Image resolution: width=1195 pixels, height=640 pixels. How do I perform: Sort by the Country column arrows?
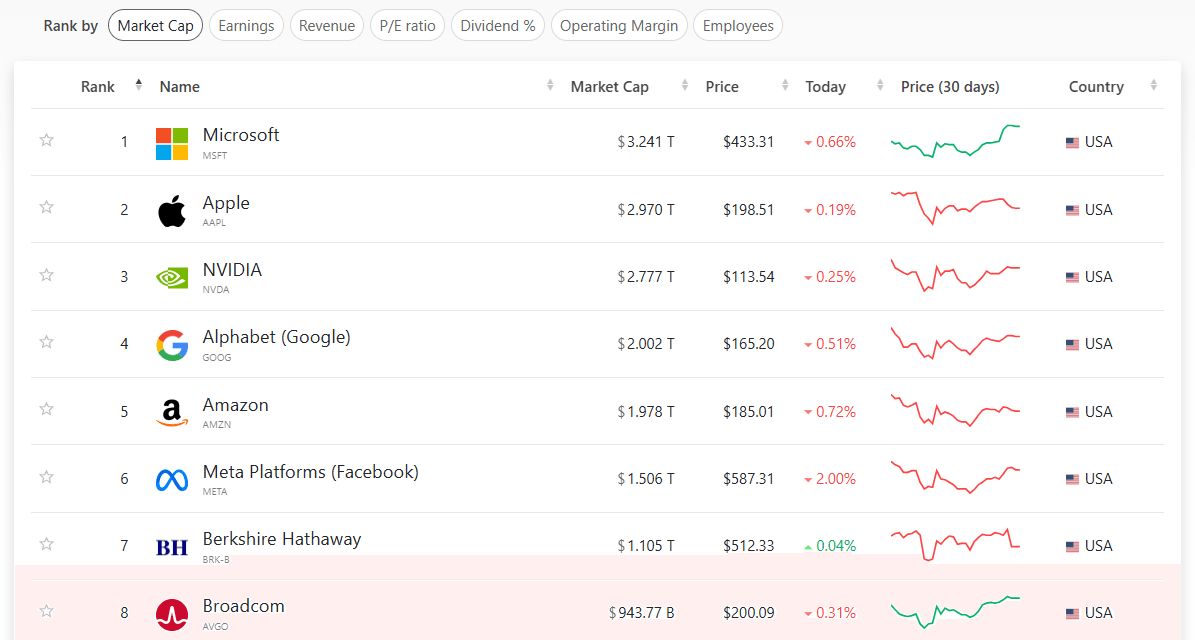[x=1153, y=85]
